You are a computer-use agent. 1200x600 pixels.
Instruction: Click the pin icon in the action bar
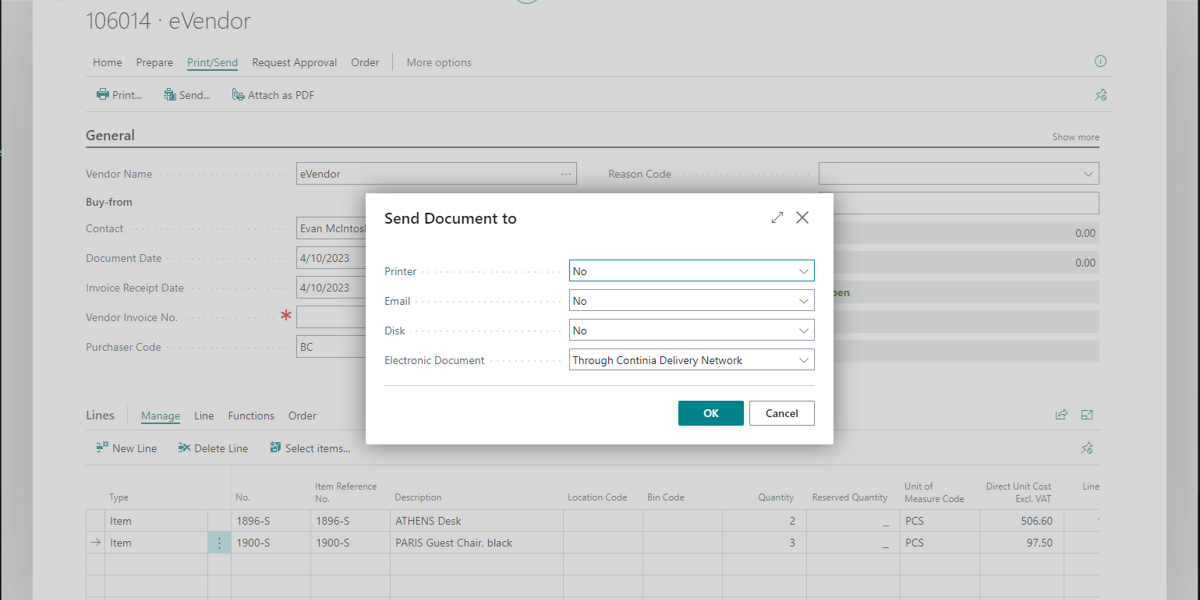pyautogui.click(x=1100, y=95)
